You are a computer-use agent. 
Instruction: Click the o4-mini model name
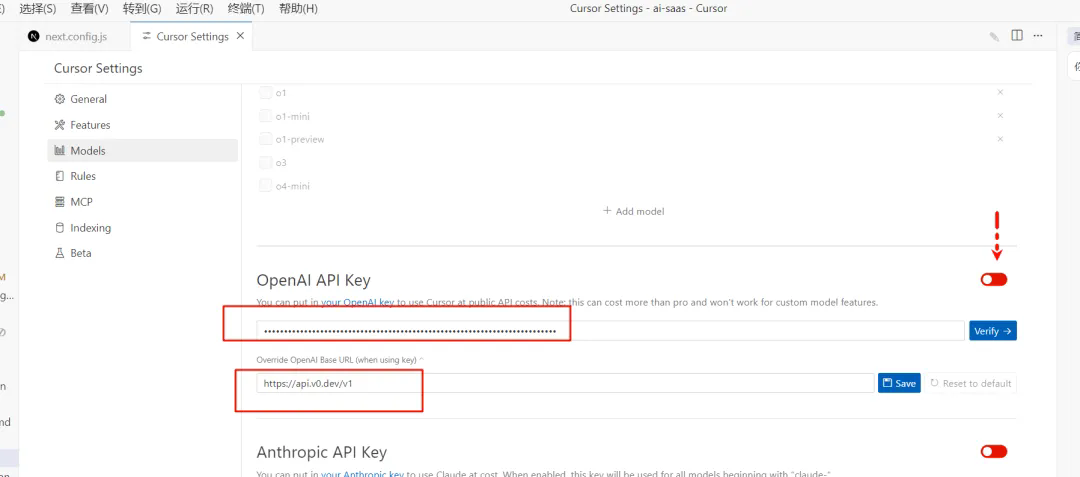[x=293, y=186]
